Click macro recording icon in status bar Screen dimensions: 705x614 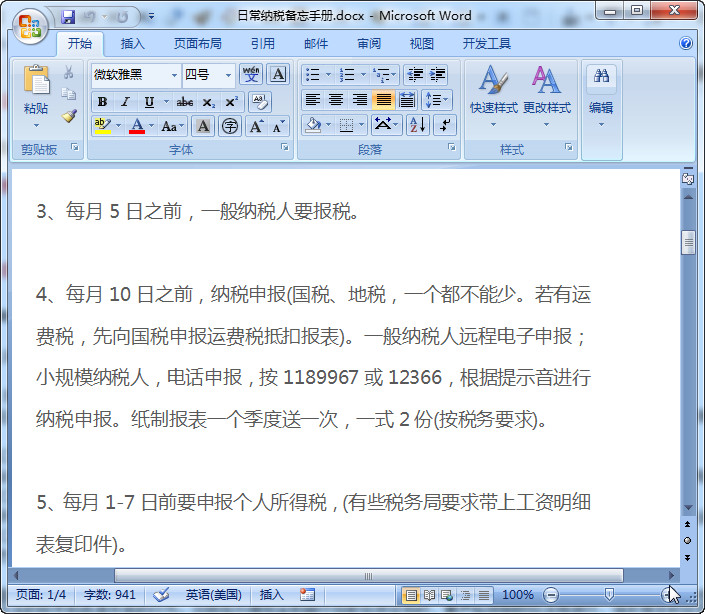coord(307,595)
